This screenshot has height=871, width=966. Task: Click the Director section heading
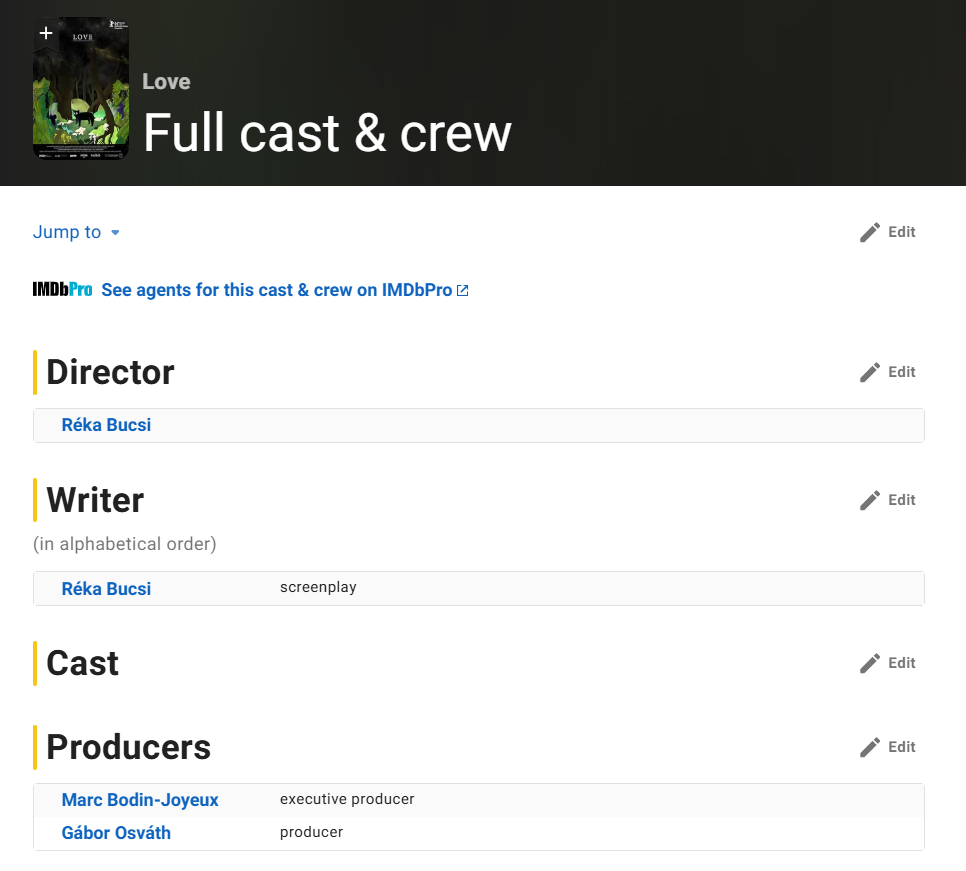(110, 372)
